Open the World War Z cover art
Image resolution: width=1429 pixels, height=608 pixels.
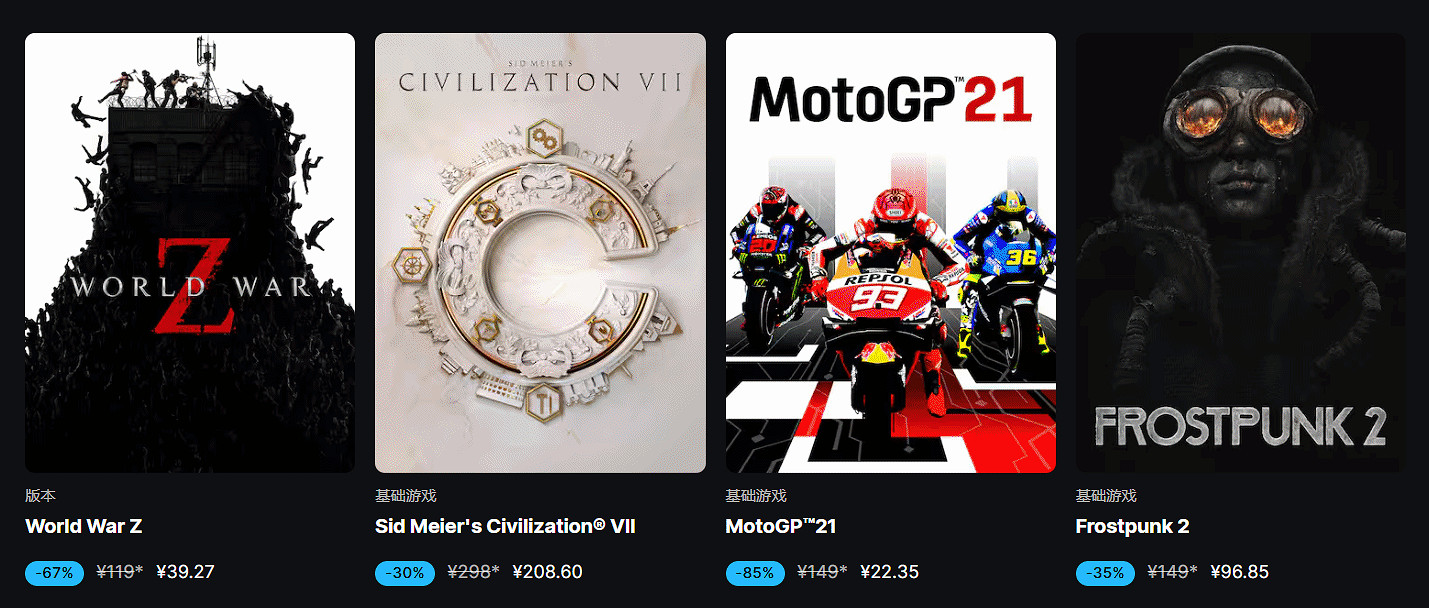[190, 253]
